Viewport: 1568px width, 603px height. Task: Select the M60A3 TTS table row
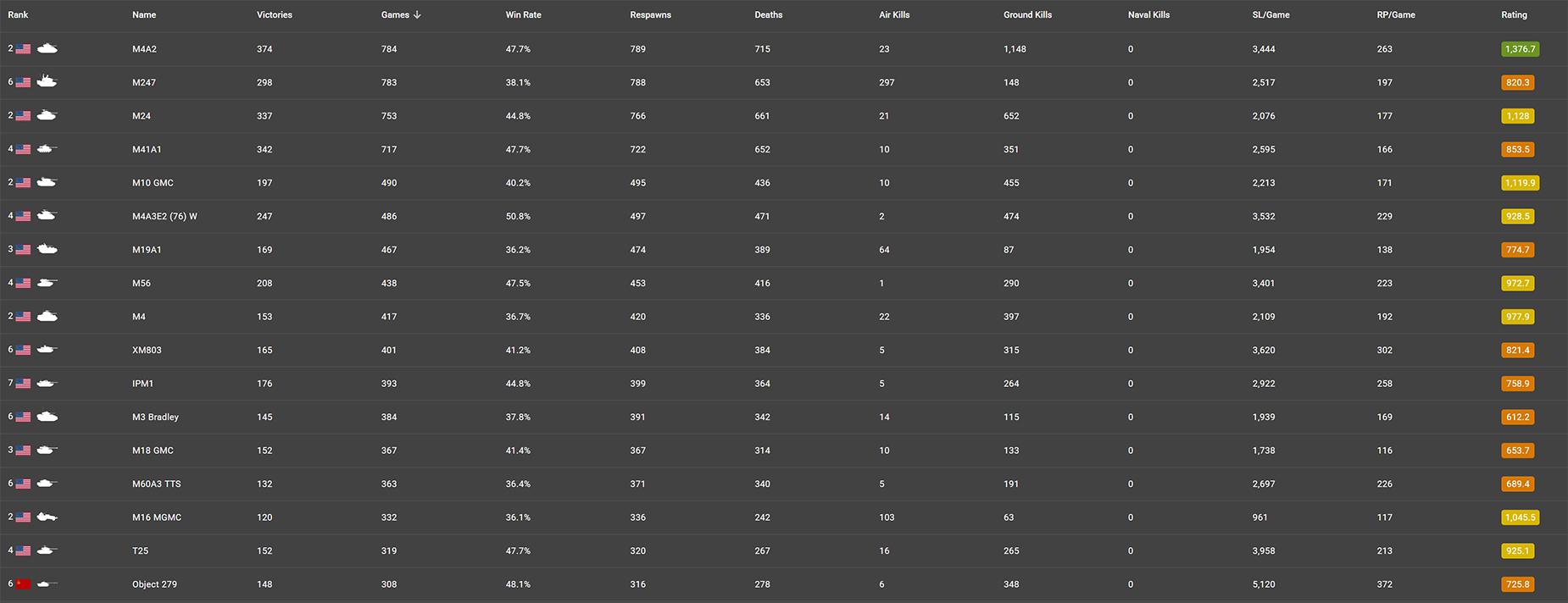[784, 484]
